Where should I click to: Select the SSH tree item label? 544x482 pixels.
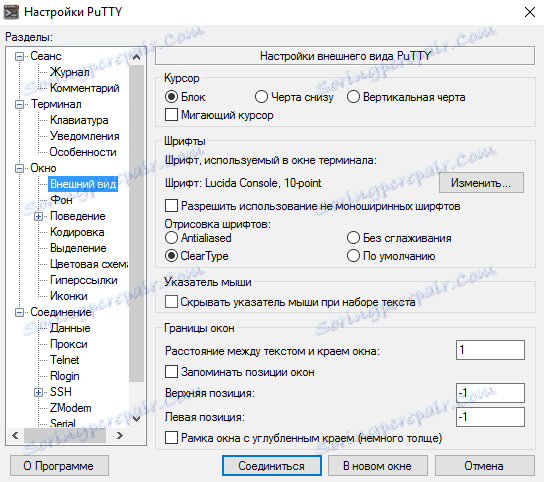pos(61,392)
